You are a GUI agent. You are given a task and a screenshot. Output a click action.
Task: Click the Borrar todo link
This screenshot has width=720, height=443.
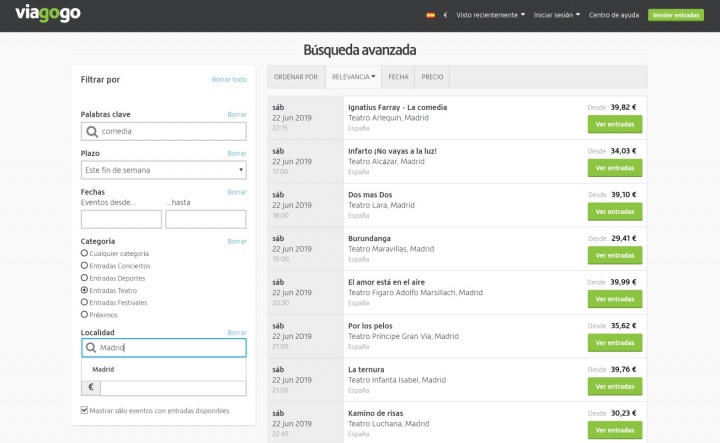(x=229, y=79)
